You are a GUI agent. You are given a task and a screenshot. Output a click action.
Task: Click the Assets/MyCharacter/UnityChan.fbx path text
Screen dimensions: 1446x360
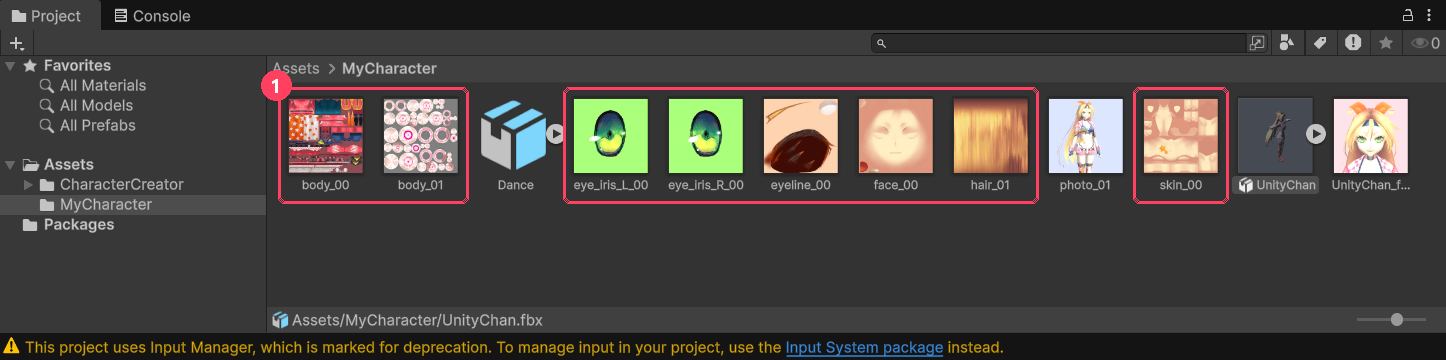[417, 321]
